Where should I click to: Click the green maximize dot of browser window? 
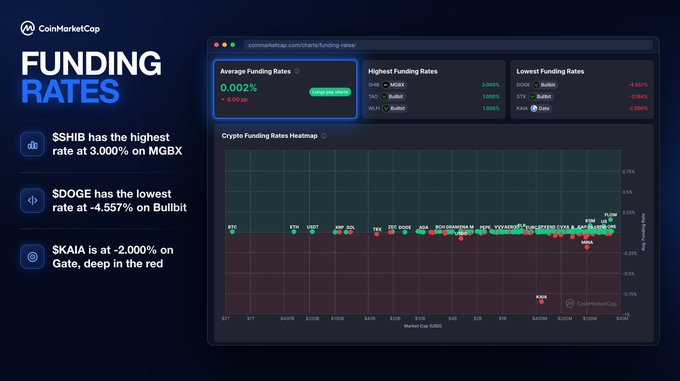(233, 45)
